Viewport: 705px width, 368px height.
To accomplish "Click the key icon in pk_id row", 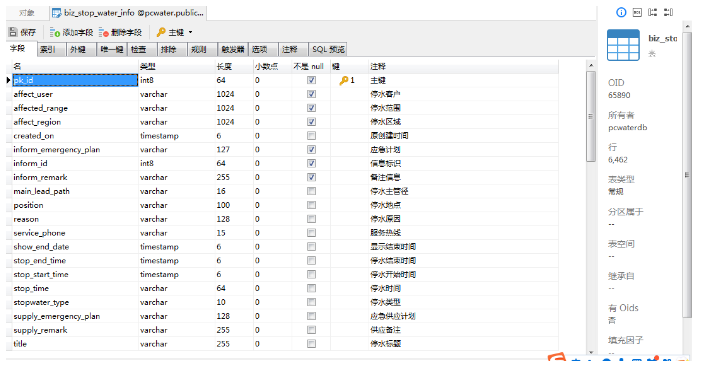I will [x=344, y=80].
